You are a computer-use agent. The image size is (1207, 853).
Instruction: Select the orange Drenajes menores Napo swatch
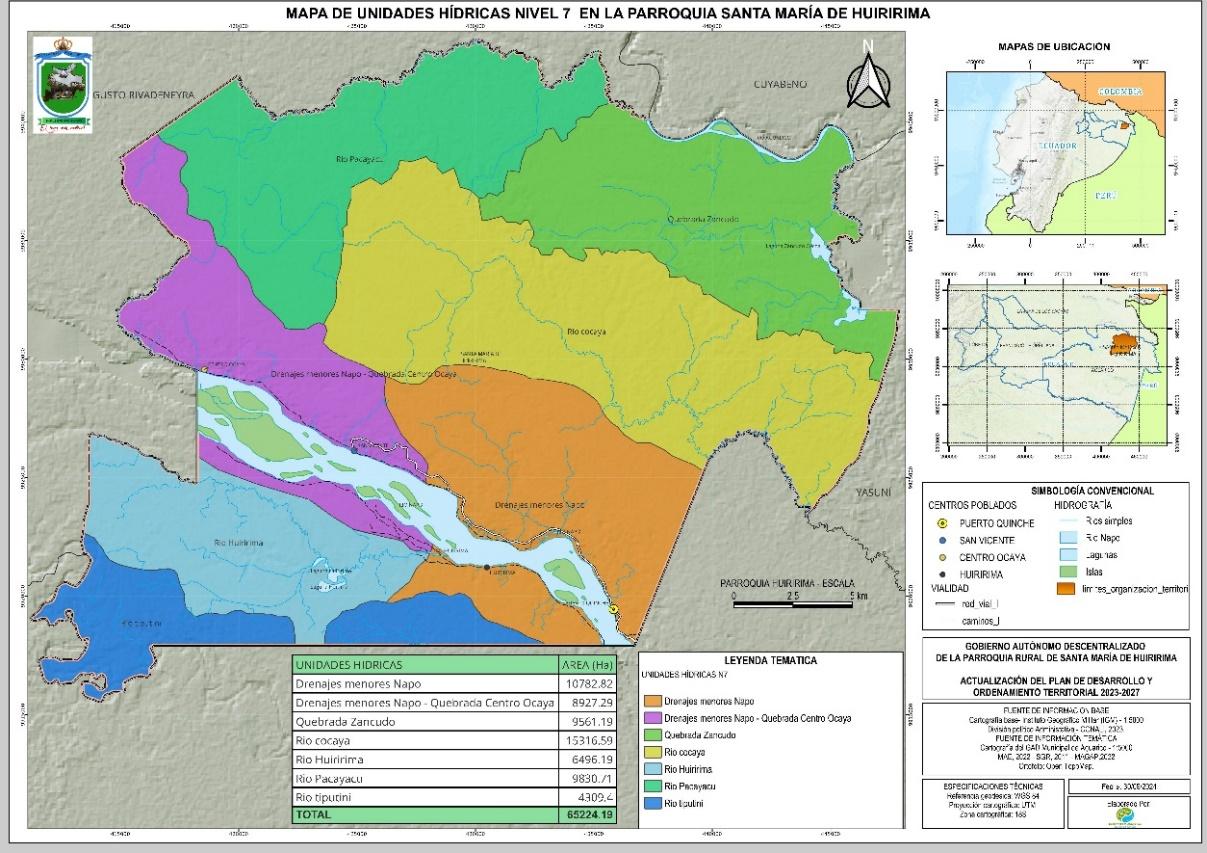655,701
